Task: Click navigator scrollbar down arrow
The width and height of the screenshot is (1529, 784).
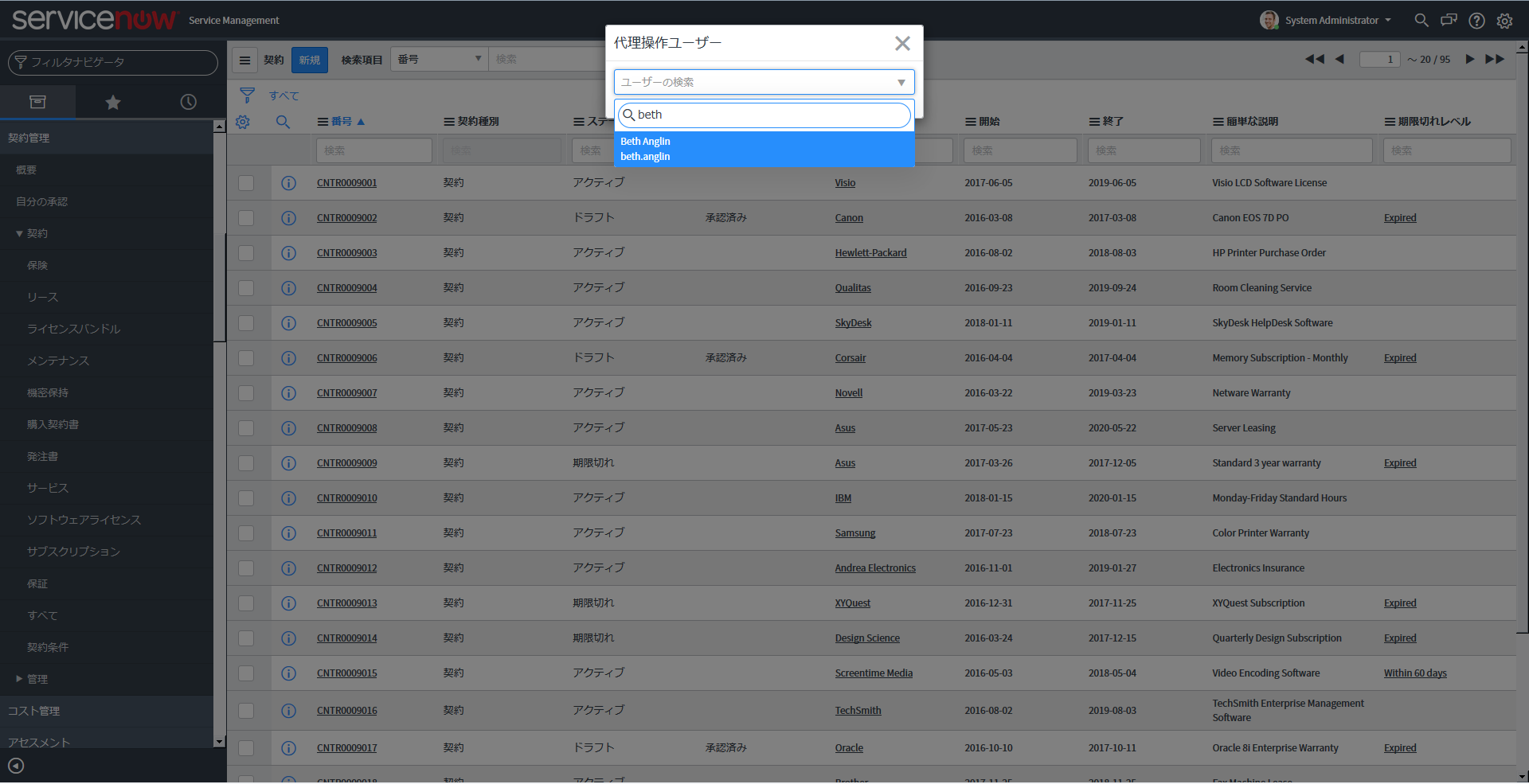Action: pos(220,742)
